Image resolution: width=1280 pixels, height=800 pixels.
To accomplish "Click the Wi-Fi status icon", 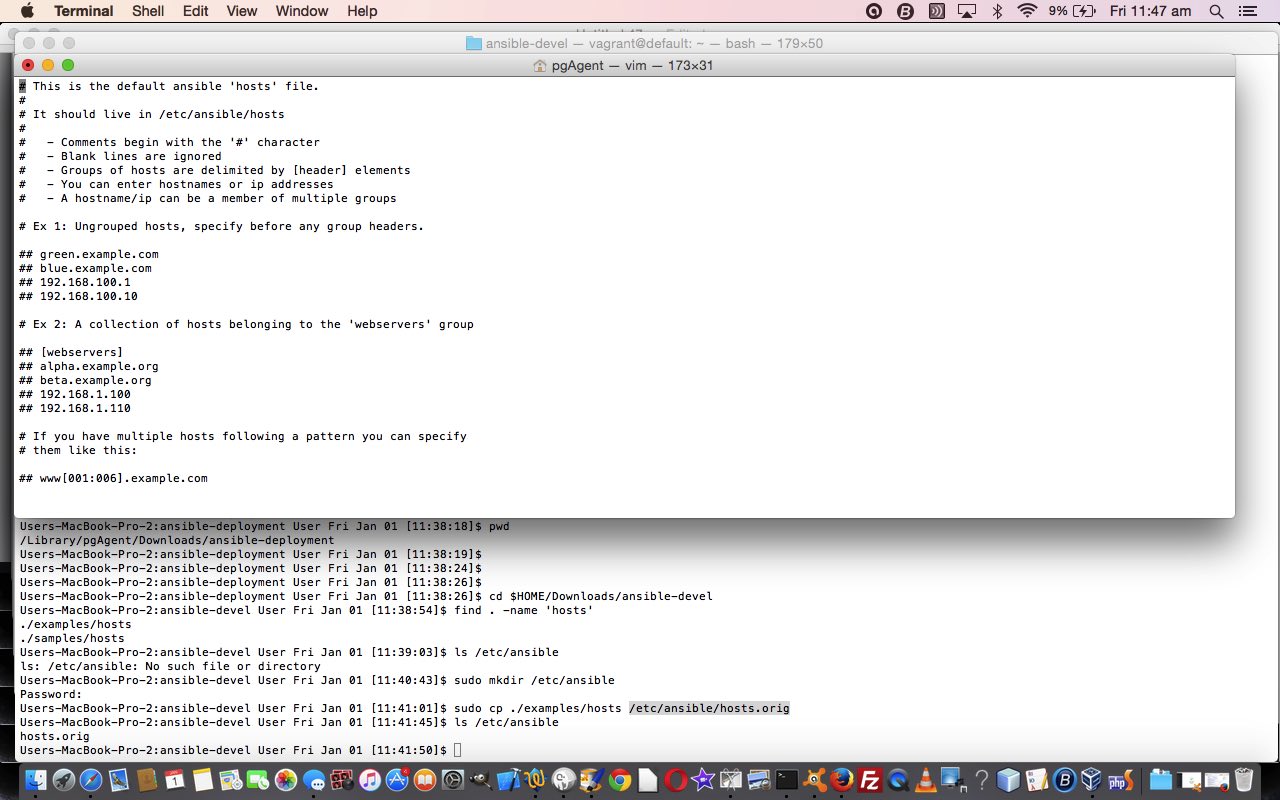I will 1027,11.
